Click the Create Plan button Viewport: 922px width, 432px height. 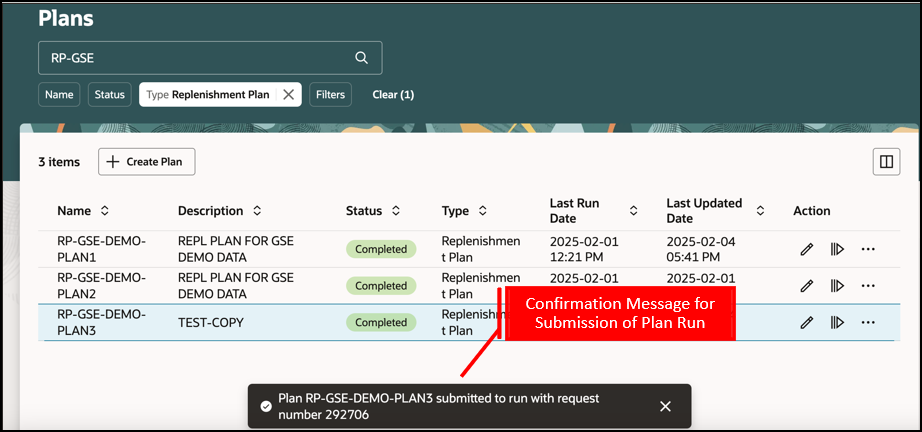146,162
